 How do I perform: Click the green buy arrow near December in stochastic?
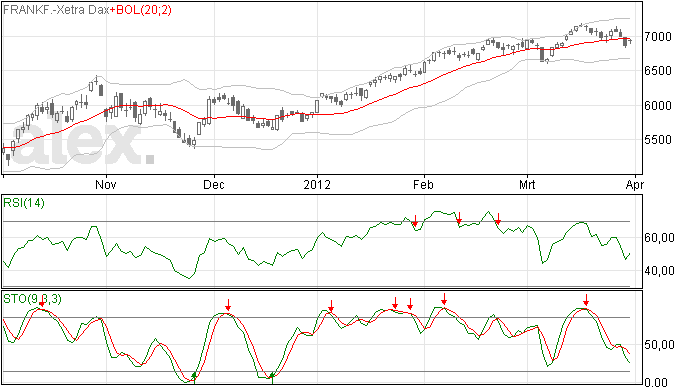pyautogui.click(x=194, y=376)
